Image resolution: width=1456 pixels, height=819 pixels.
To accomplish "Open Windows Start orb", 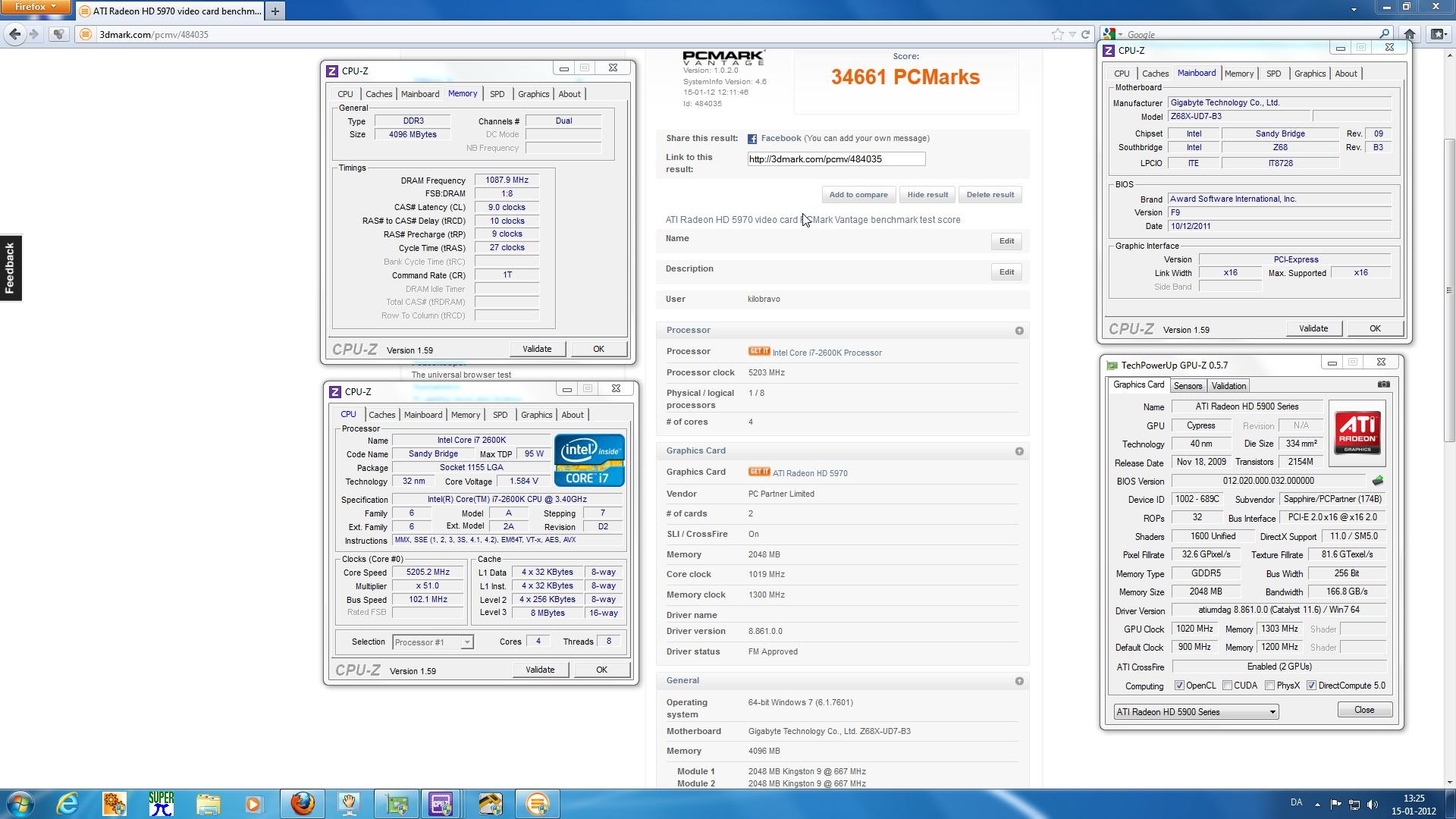I will (20, 804).
